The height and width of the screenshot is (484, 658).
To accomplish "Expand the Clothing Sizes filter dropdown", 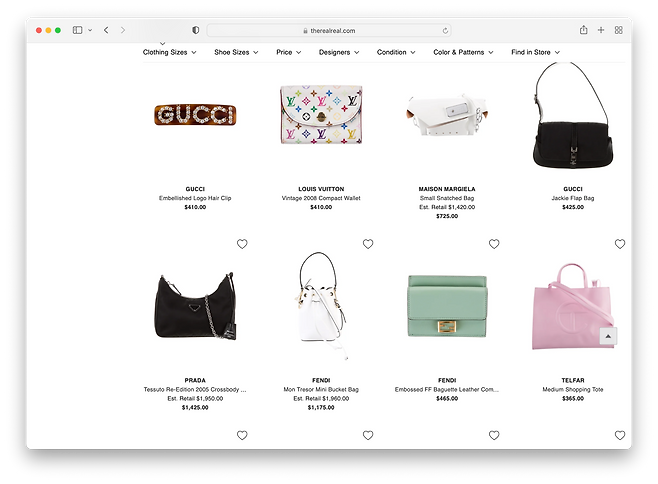I will click(170, 52).
